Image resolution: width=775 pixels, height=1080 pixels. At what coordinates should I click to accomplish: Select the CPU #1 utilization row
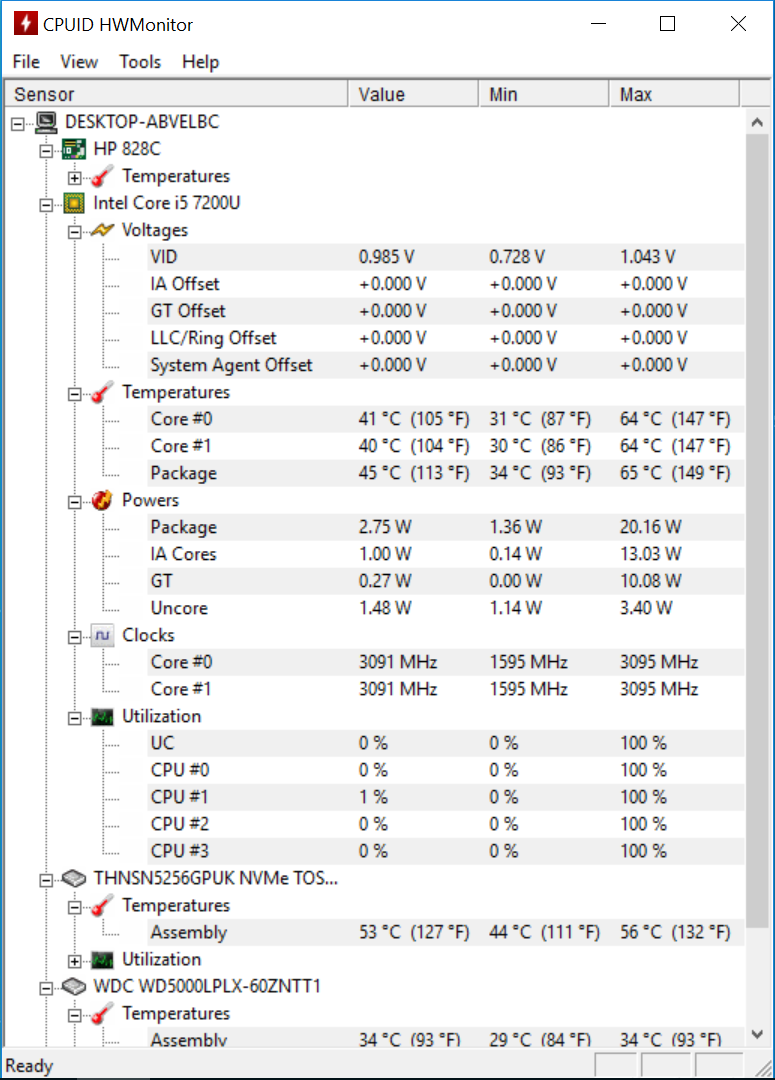click(446, 797)
